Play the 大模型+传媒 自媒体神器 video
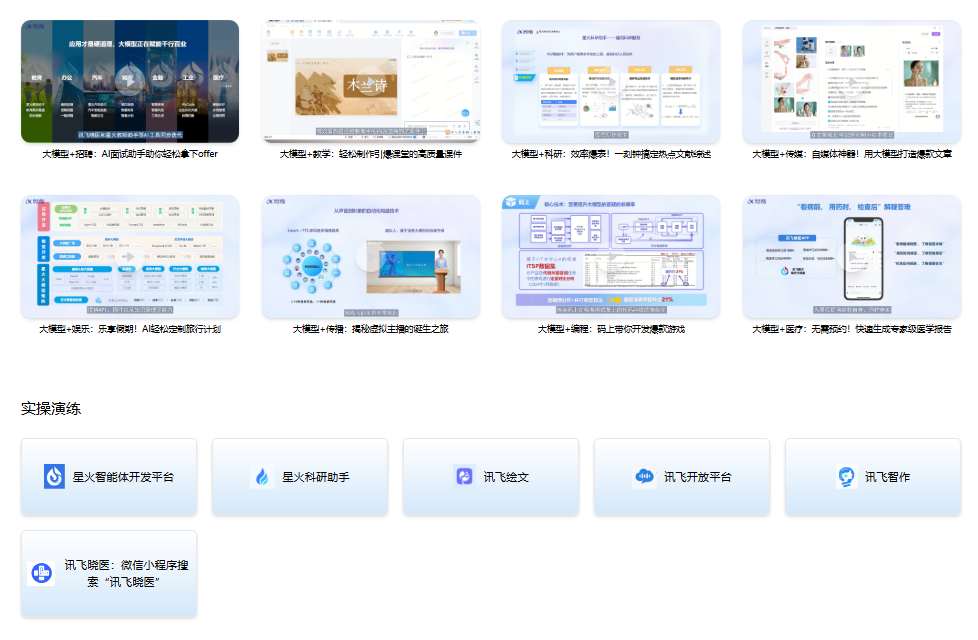The width and height of the screenshot is (978, 640). [x=851, y=81]
